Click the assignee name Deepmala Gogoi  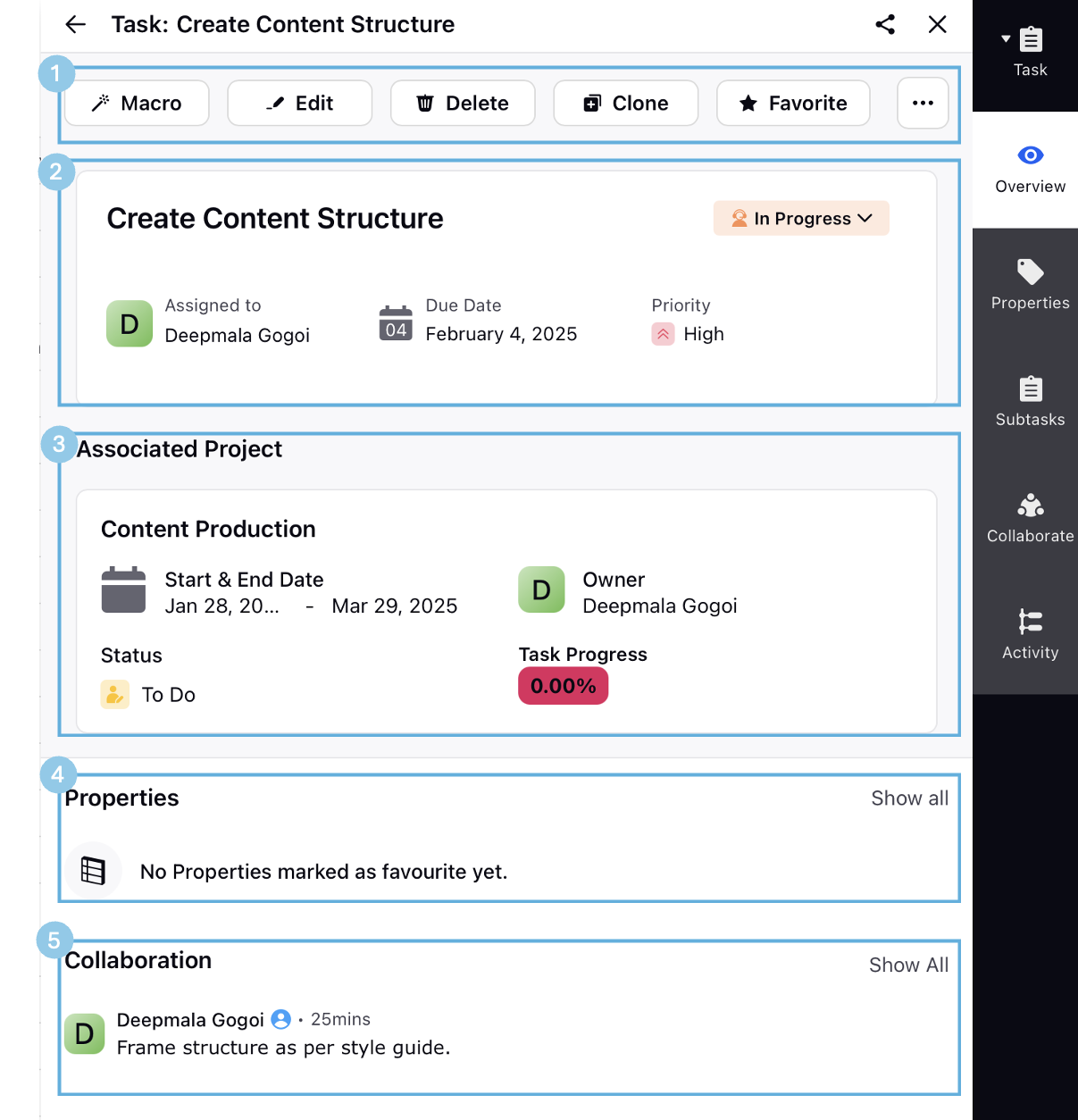[238, 336]
